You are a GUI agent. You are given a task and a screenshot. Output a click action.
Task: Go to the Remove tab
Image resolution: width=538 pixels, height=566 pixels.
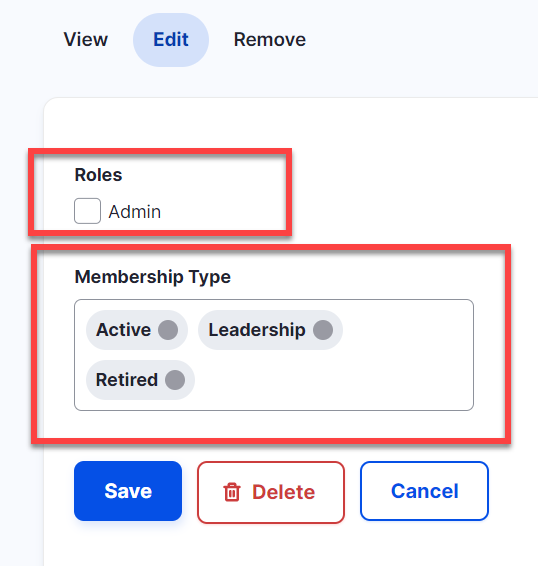click(x=270, y=40)
